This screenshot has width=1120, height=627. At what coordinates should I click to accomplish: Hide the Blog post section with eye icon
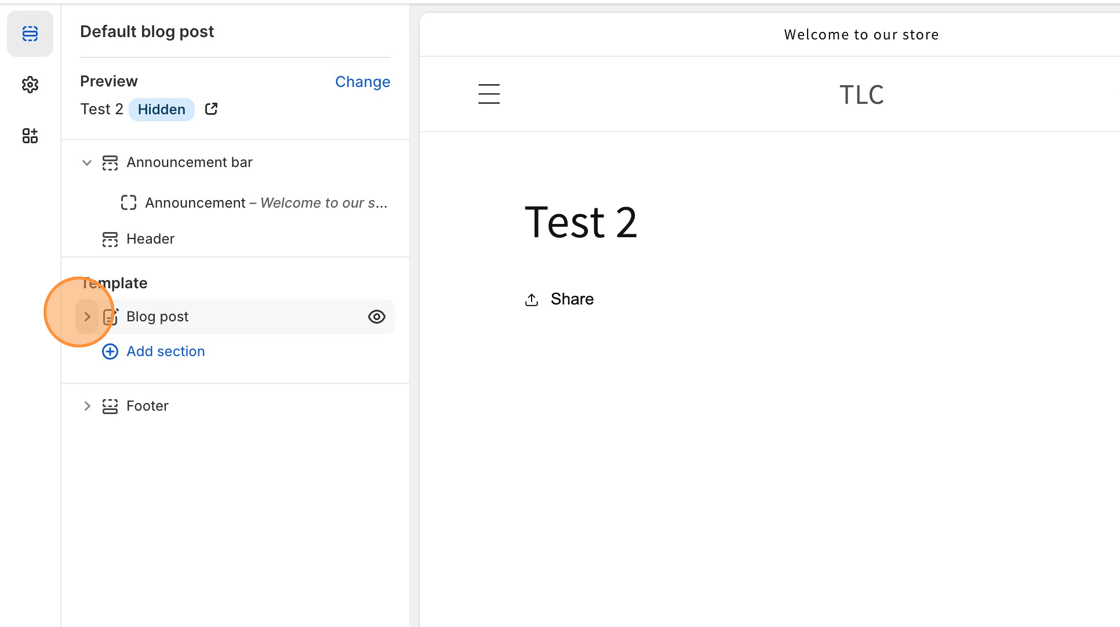376,317
